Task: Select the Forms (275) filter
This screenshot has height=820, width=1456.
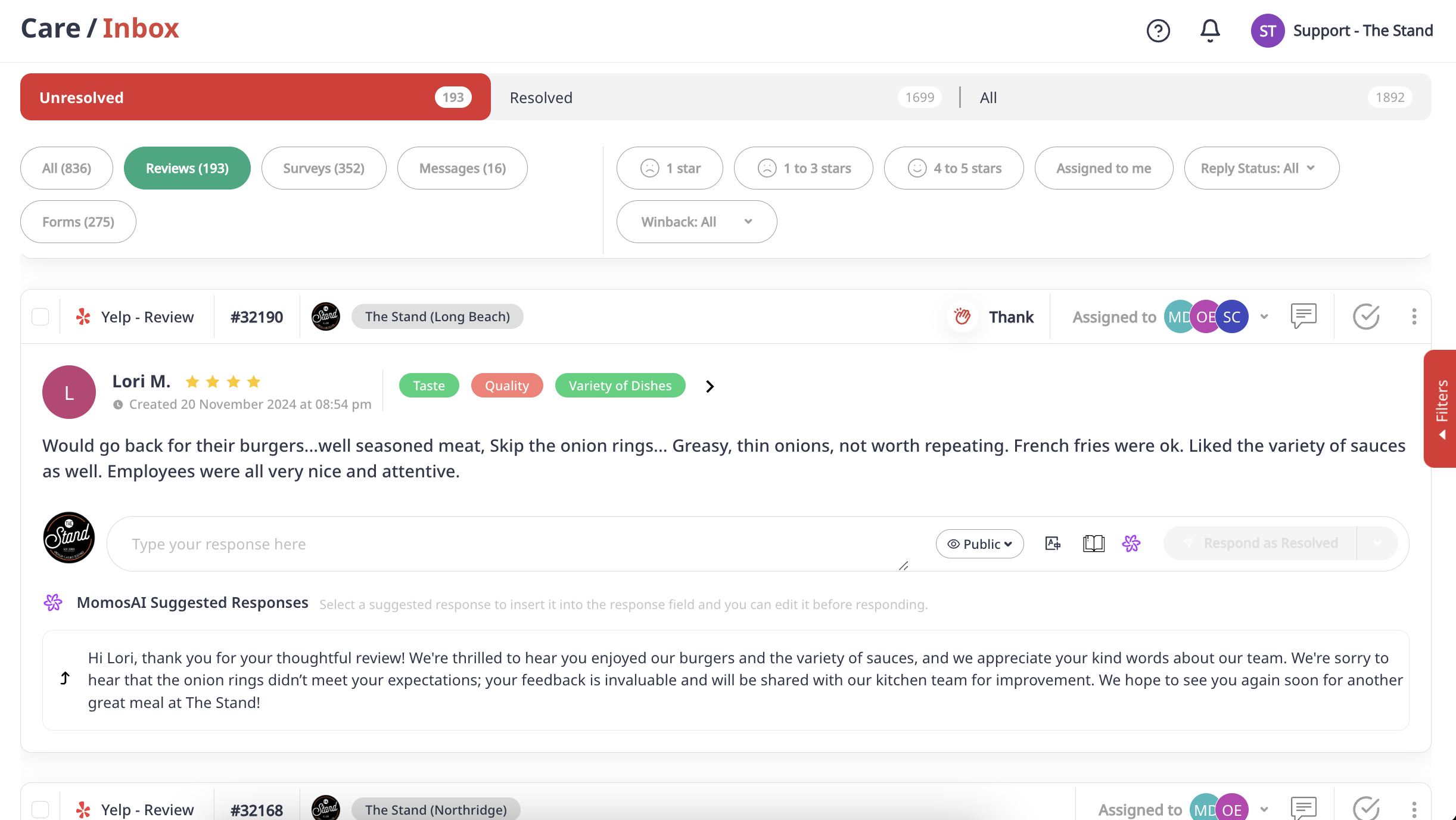Action: coord(78,222)
